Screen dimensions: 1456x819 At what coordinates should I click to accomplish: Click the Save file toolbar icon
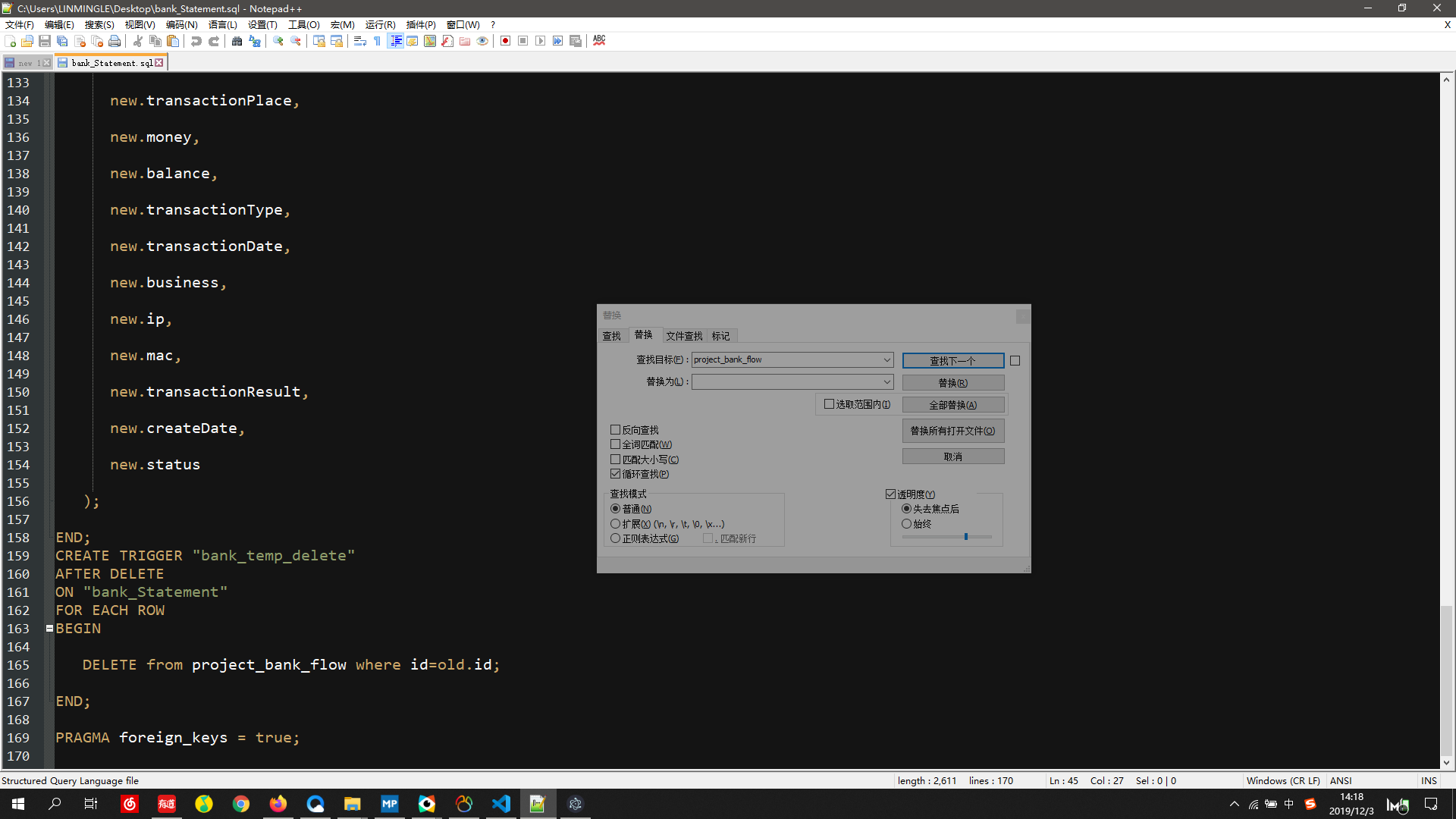(x=45, y=41)
